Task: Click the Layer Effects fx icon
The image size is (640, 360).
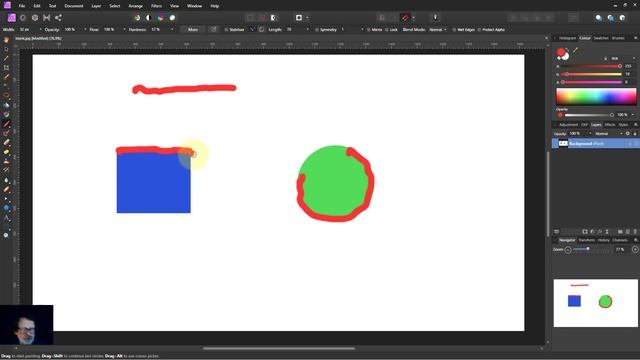Action: point(600,231)
